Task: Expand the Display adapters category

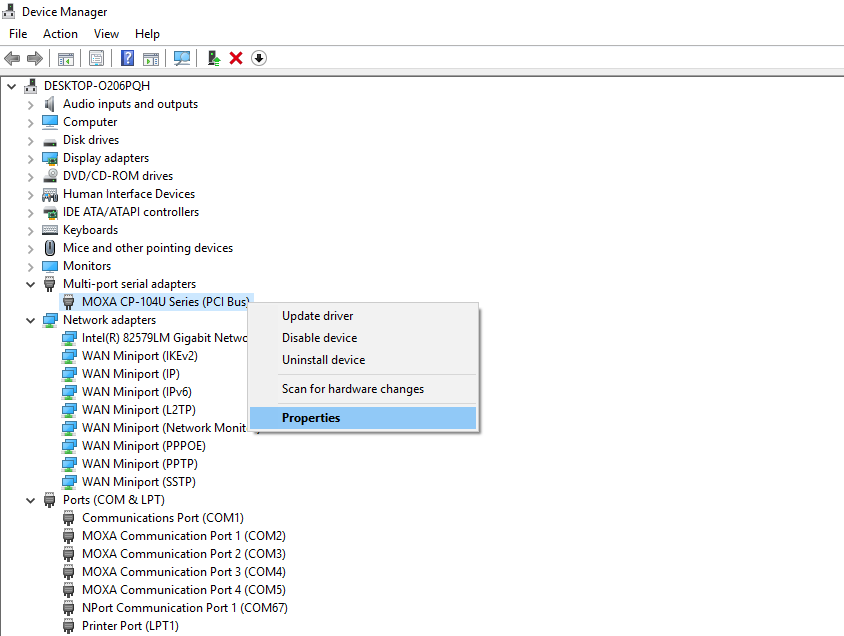Action: click(30, 157)
